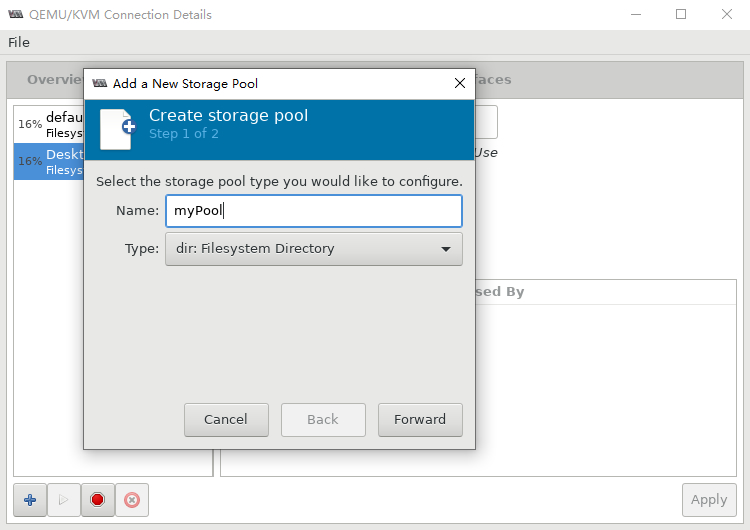
Task: Click the main window title bar virt-manager icon
Action: 16,14
